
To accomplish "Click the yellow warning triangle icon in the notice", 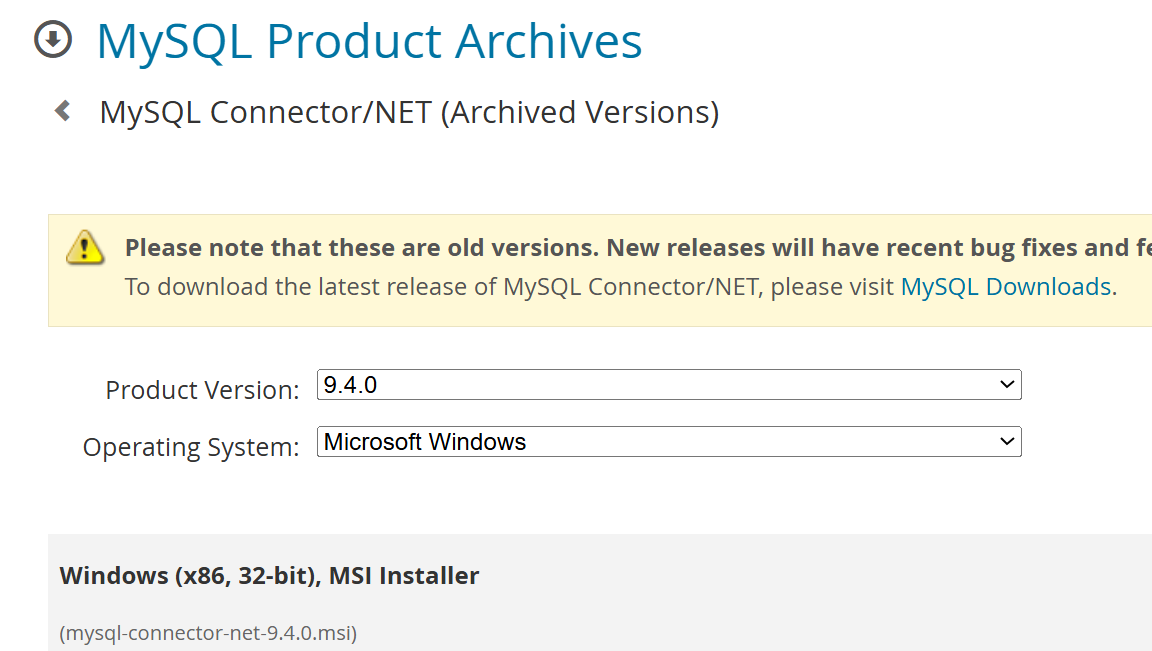I will point(85,249).
